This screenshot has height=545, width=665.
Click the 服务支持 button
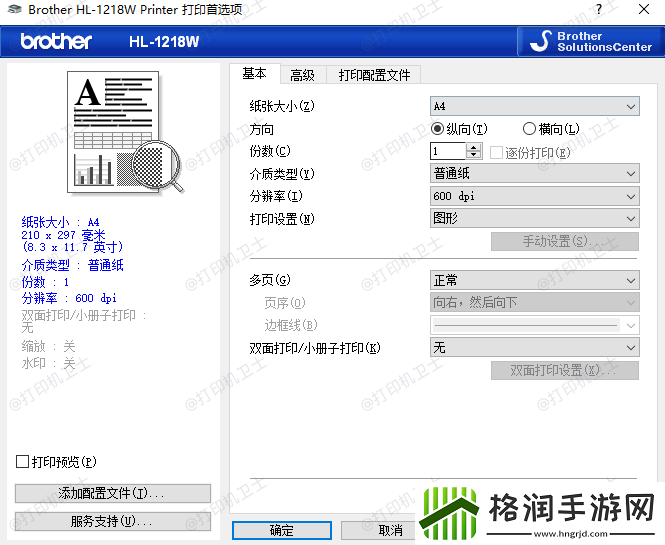(113, 521)
